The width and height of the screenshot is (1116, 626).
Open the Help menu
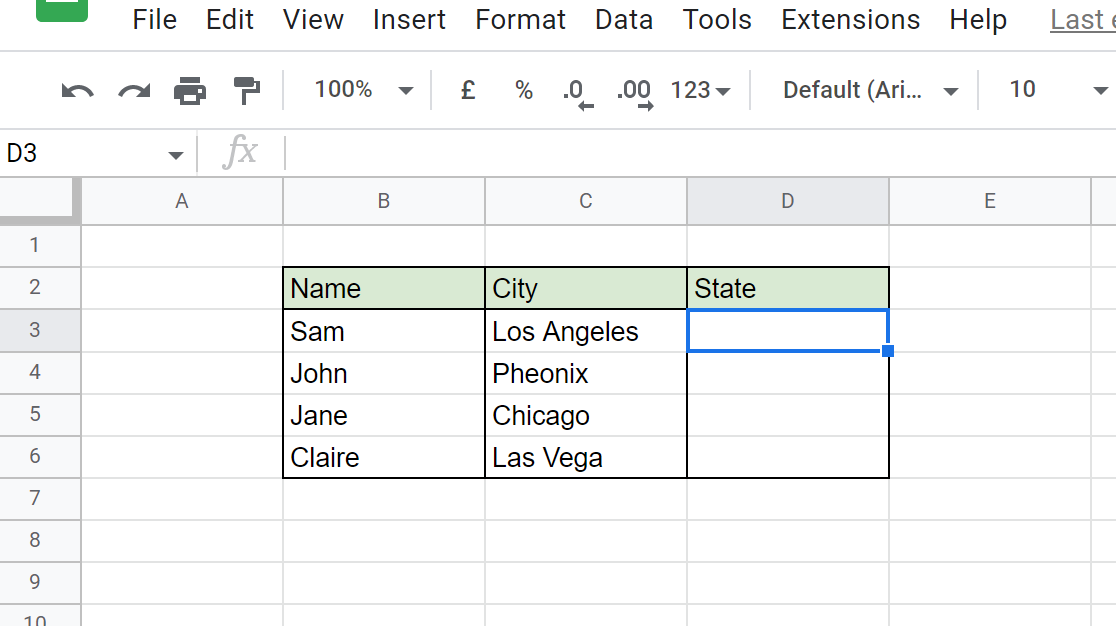(x=977, y=19)
